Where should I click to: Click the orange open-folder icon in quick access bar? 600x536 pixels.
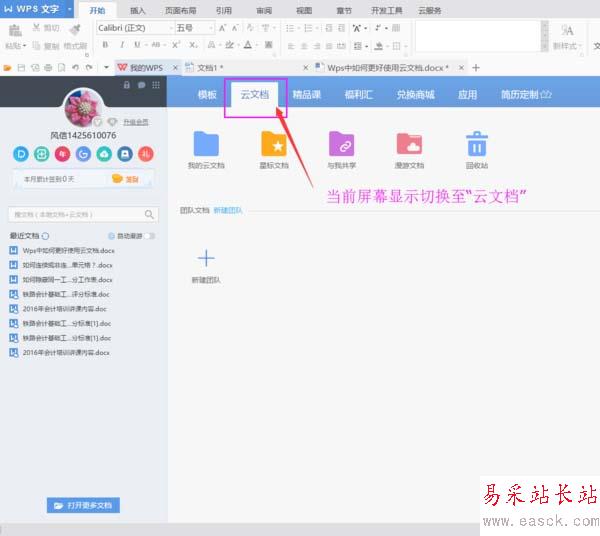(x=7, y=68)
